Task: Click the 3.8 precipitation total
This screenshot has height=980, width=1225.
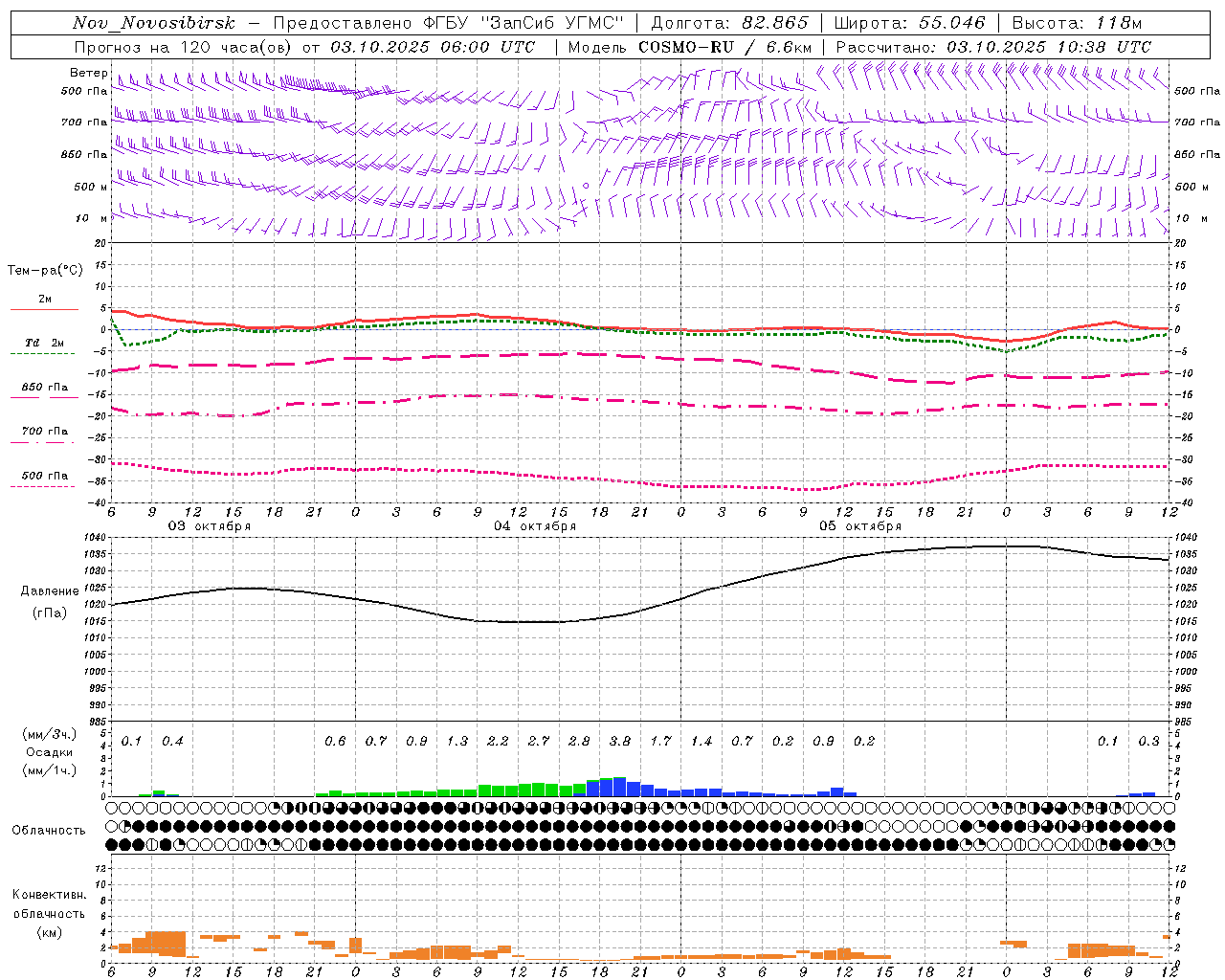Action: coord(620,742)
